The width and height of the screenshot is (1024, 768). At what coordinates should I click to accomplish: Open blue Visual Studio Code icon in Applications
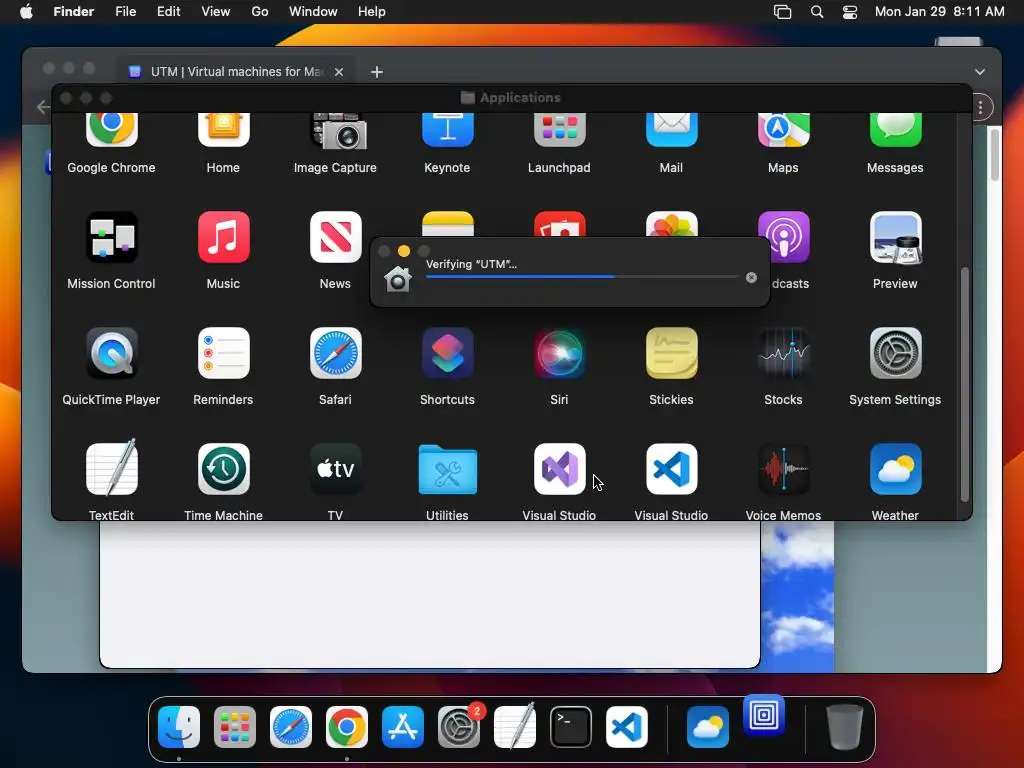[x=671, y=469]
